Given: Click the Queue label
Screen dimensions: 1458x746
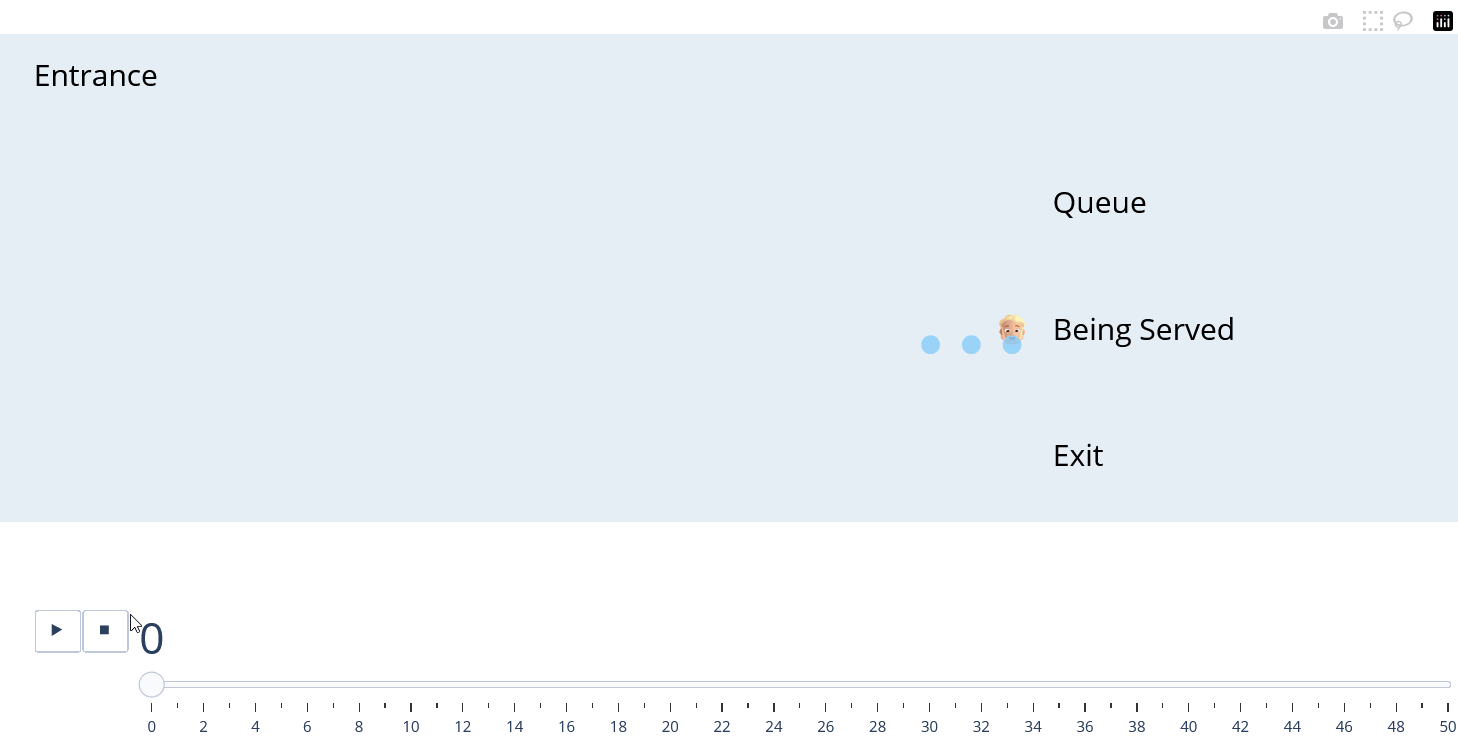Looking at the screenshot, I should coord(1099,202).
